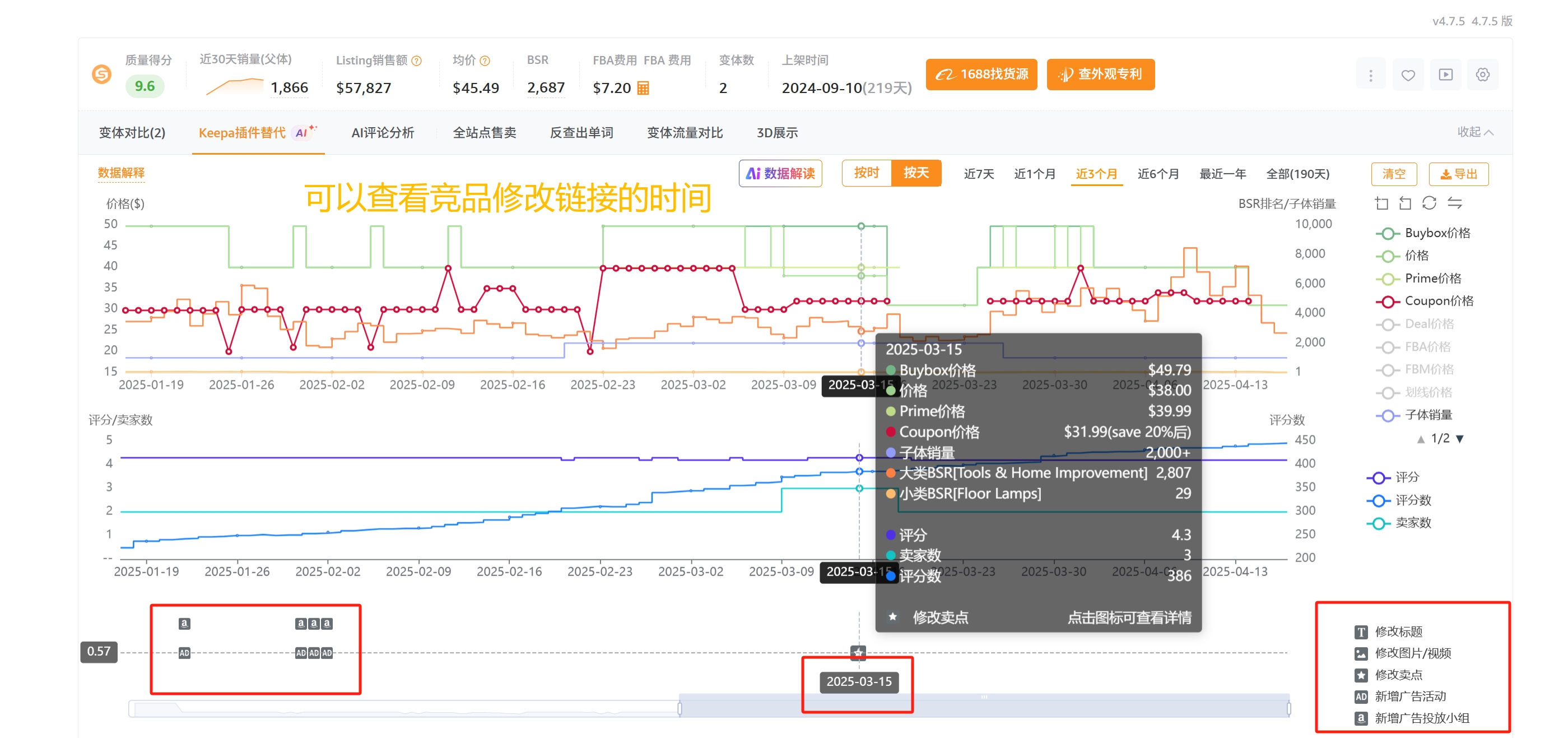This screenshot has height=738, width=1568.
Task: Switch to AI评论分析 tab
Action: click(x=382, y=133)
